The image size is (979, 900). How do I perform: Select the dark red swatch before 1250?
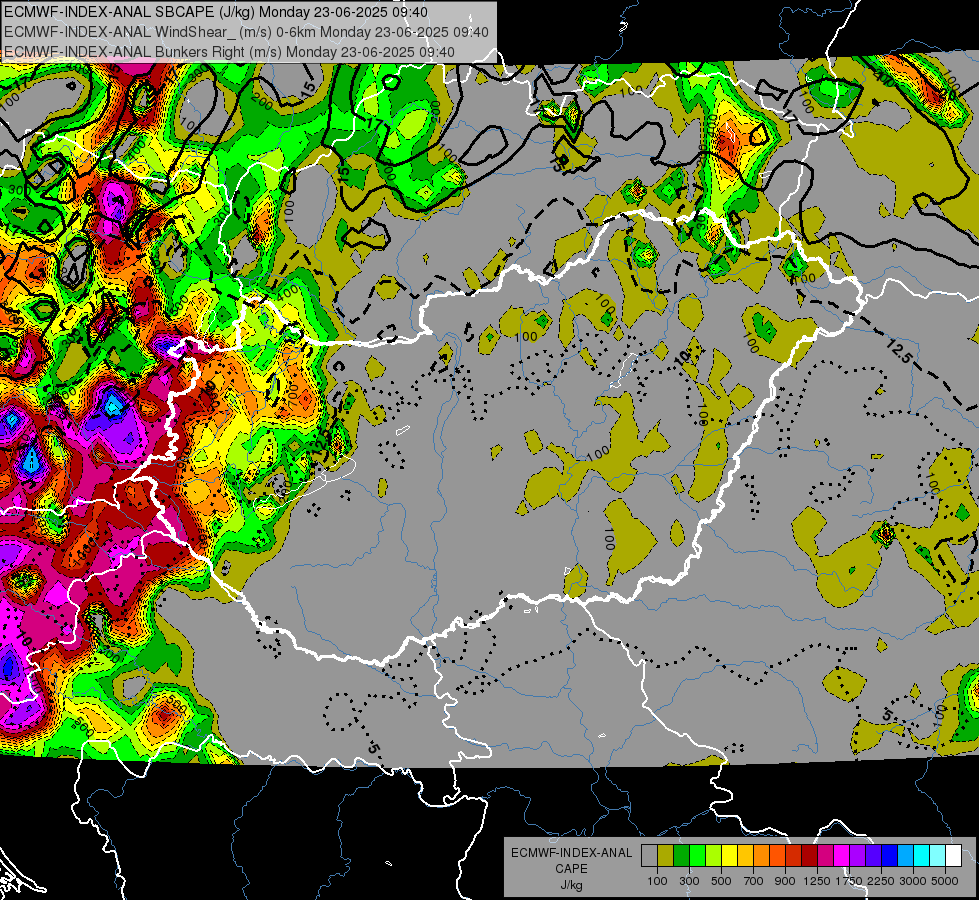809,856
